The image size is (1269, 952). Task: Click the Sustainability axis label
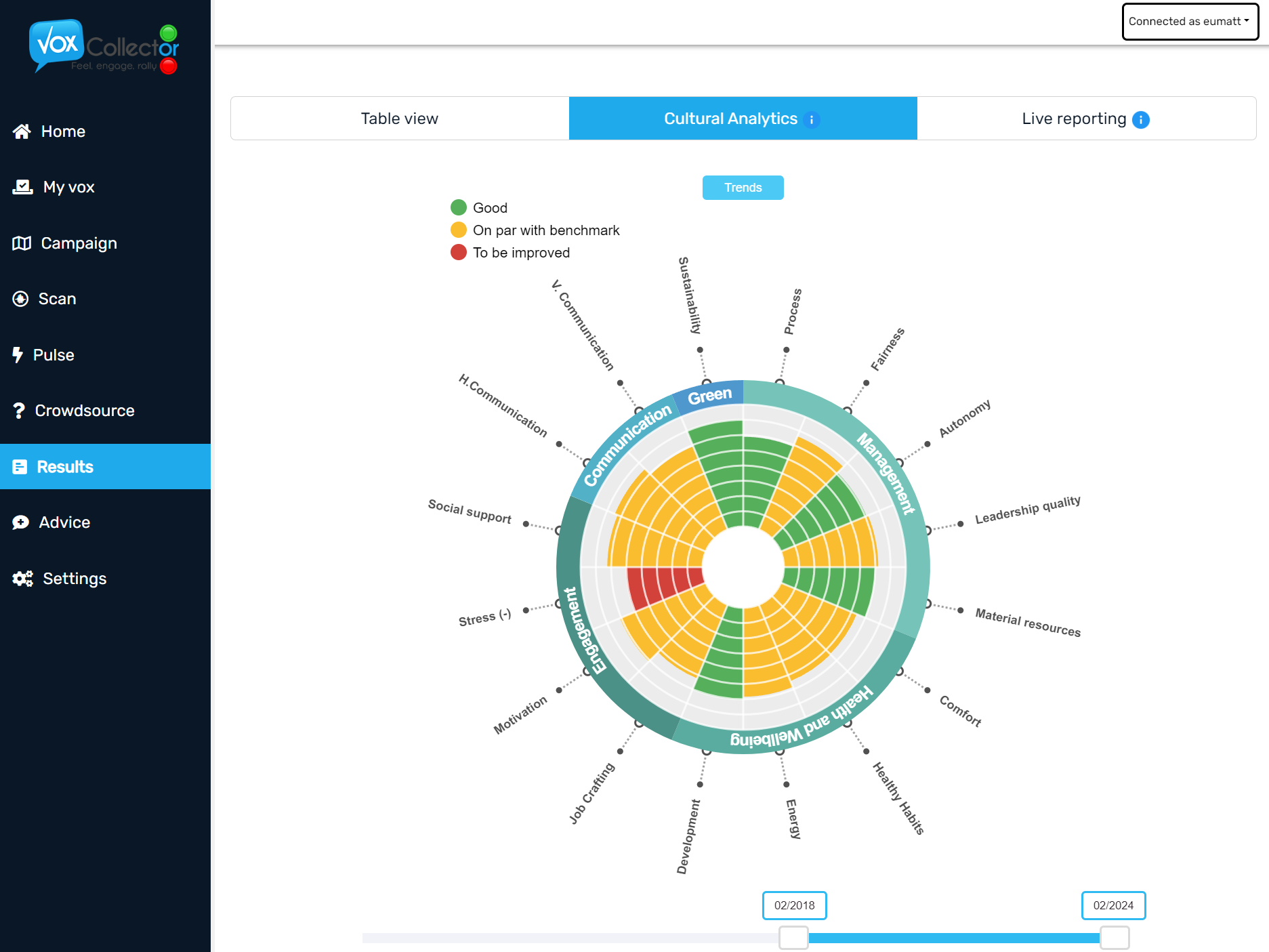(690, 295)
